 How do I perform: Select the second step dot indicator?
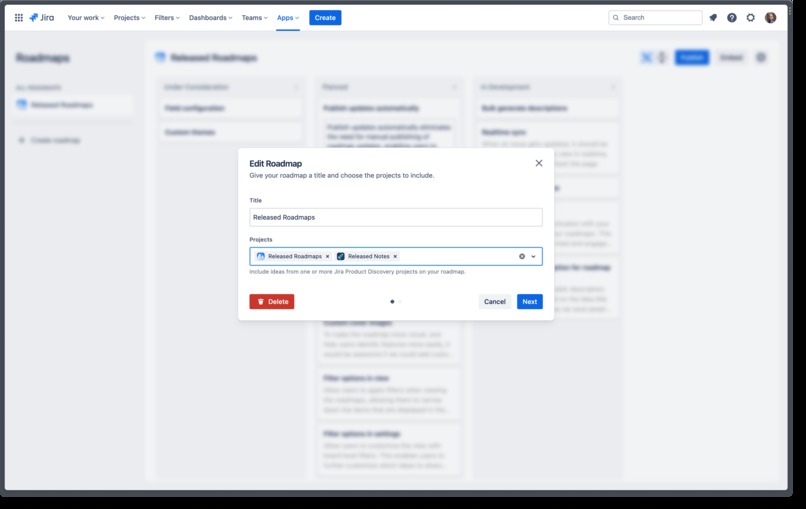(x=400, y=302)
